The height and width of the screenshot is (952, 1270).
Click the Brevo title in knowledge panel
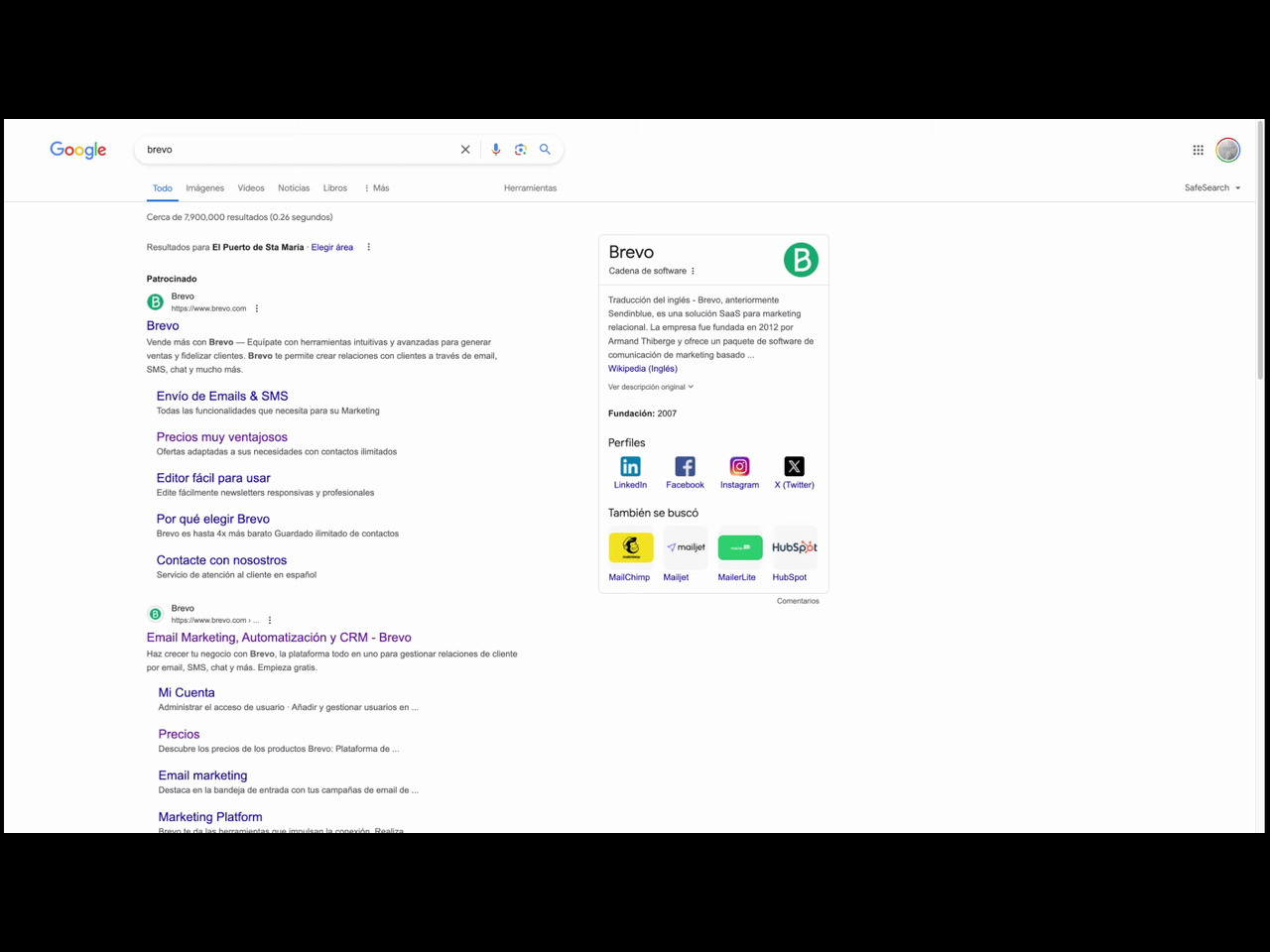point(631,252)
